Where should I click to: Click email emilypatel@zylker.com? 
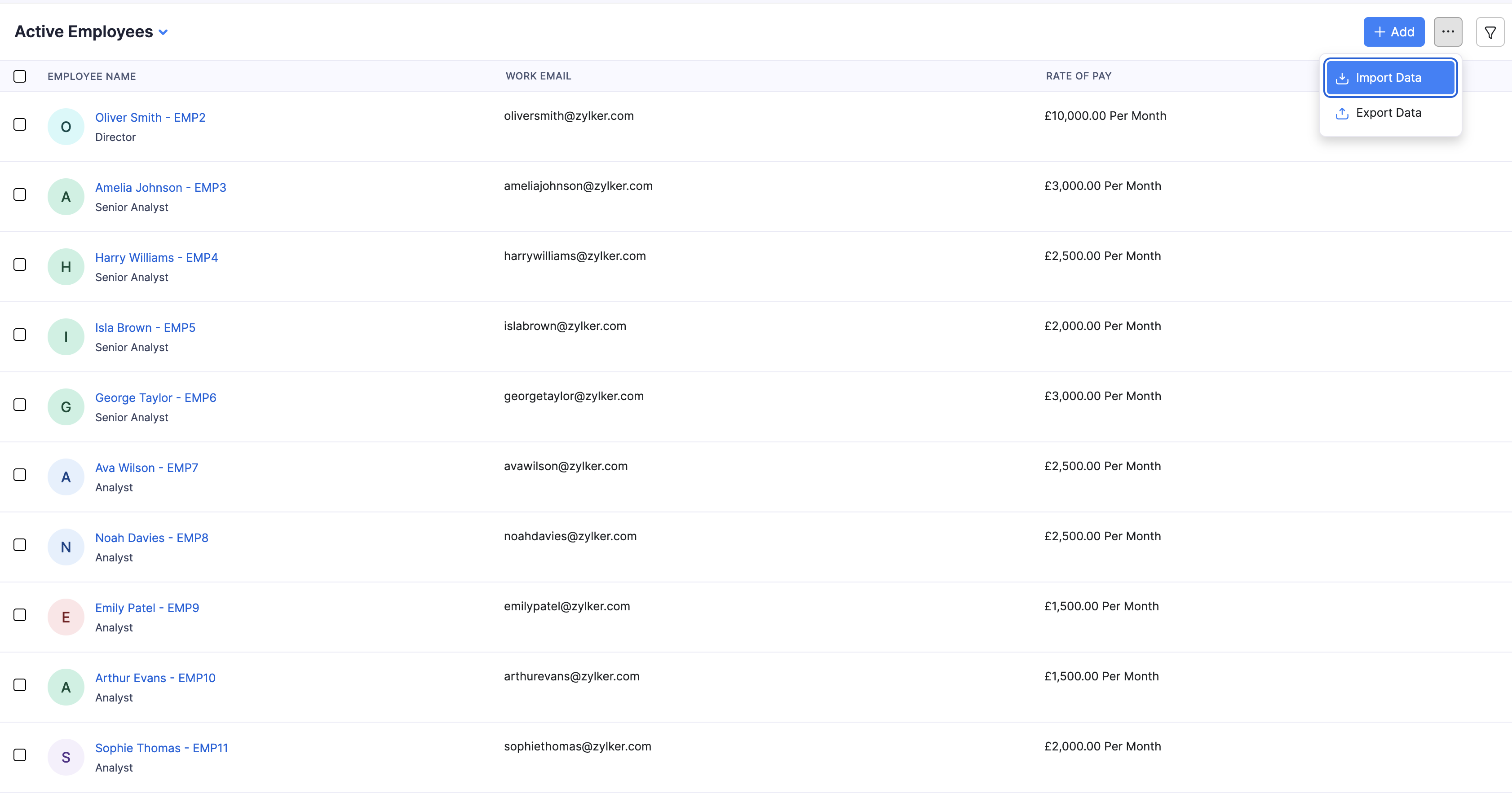[x=567, y=606]
